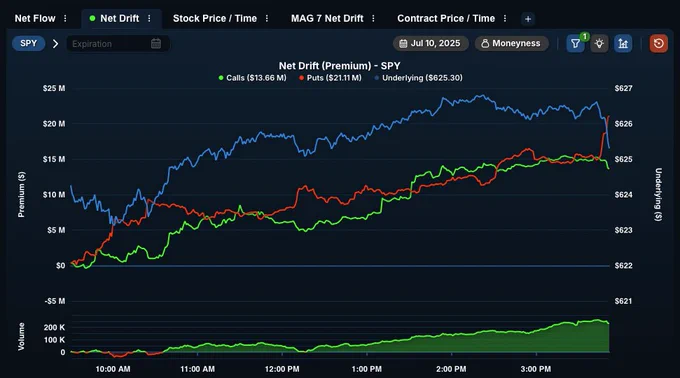Open Contract Price / Time options menu
This screenshot has height=378, width=680.
(x=505, y=19)
